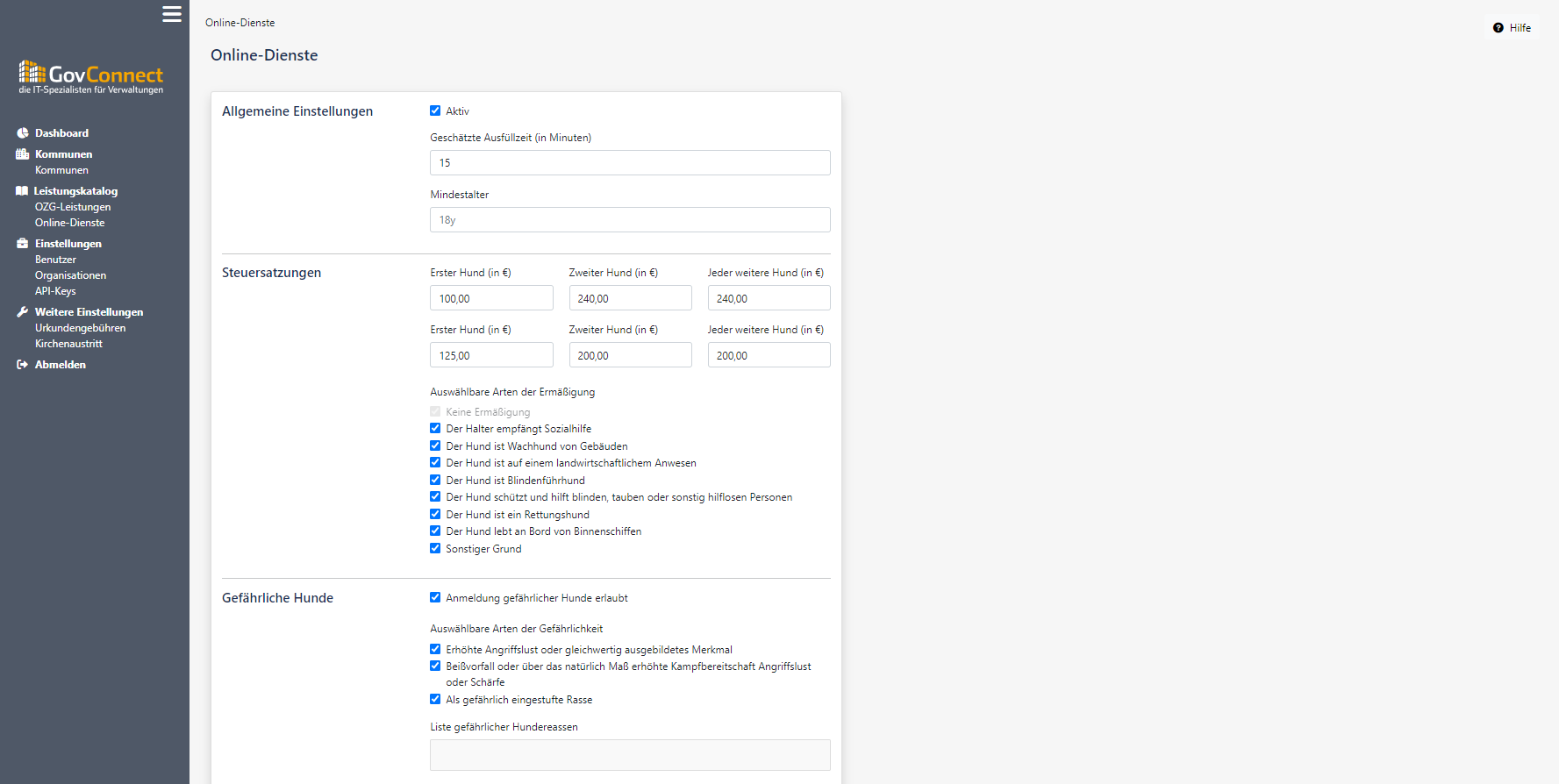
Task: Click the Weitere Einstellungen wrench icon
Action: tap(23, 312)
